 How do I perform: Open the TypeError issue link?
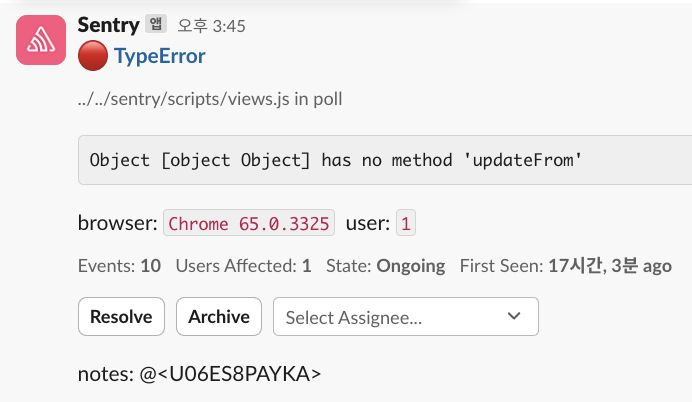point(160,56)
